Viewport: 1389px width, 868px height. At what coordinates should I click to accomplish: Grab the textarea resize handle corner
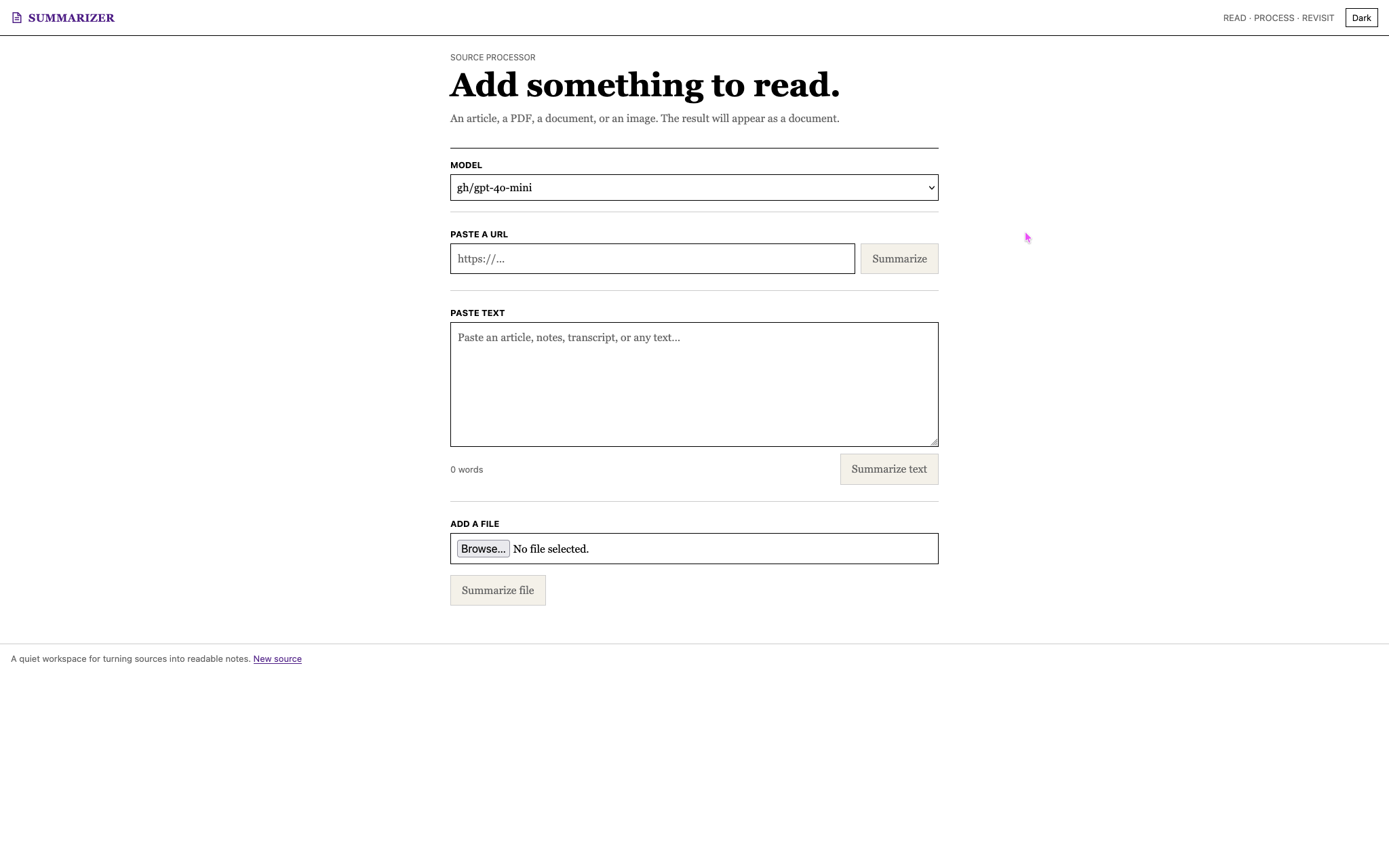934,442
